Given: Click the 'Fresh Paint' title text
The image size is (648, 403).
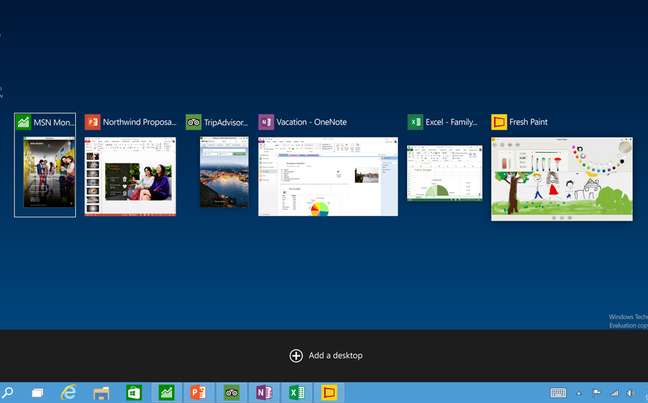Looking at the screenshot, I should (x=528, y=122).
